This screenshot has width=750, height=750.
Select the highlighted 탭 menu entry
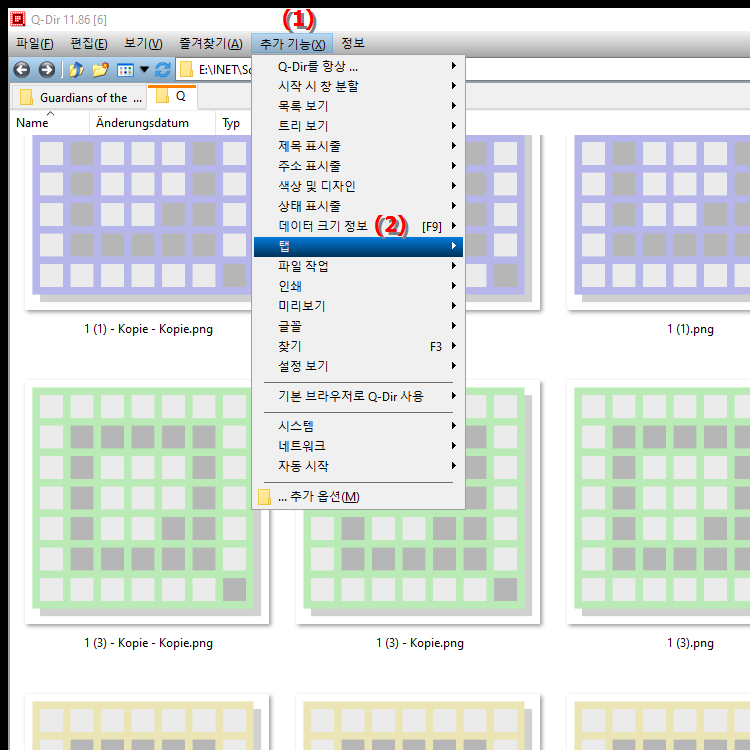coord(358,246)
